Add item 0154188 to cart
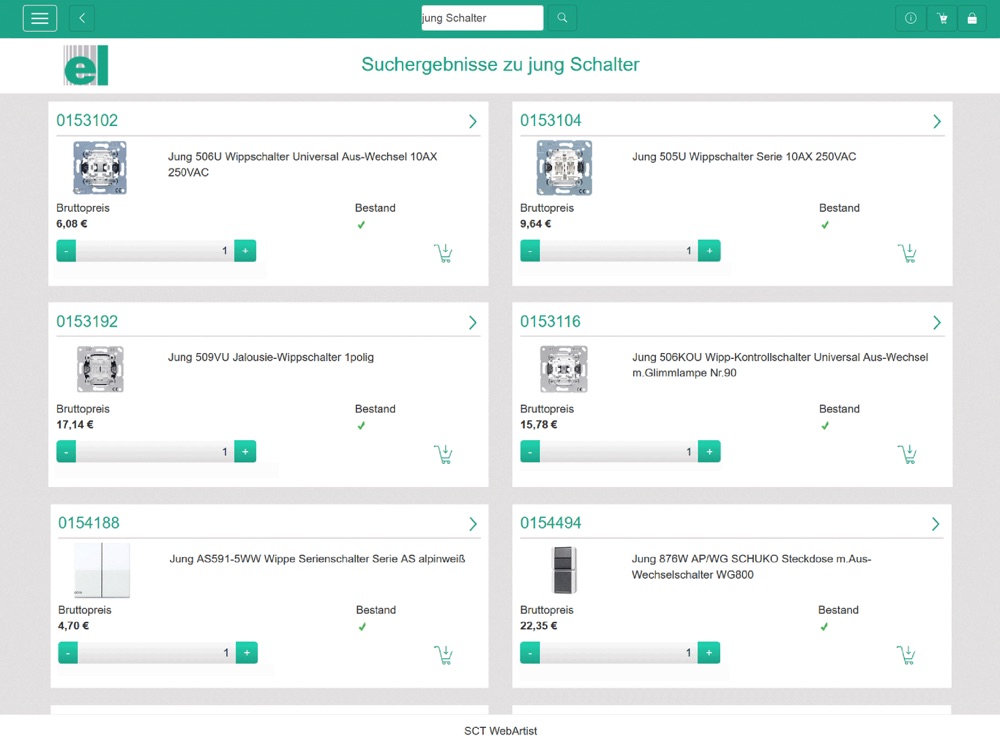Image resolution: width=1000 pixels, height=750 pixels. coord(443,655)
